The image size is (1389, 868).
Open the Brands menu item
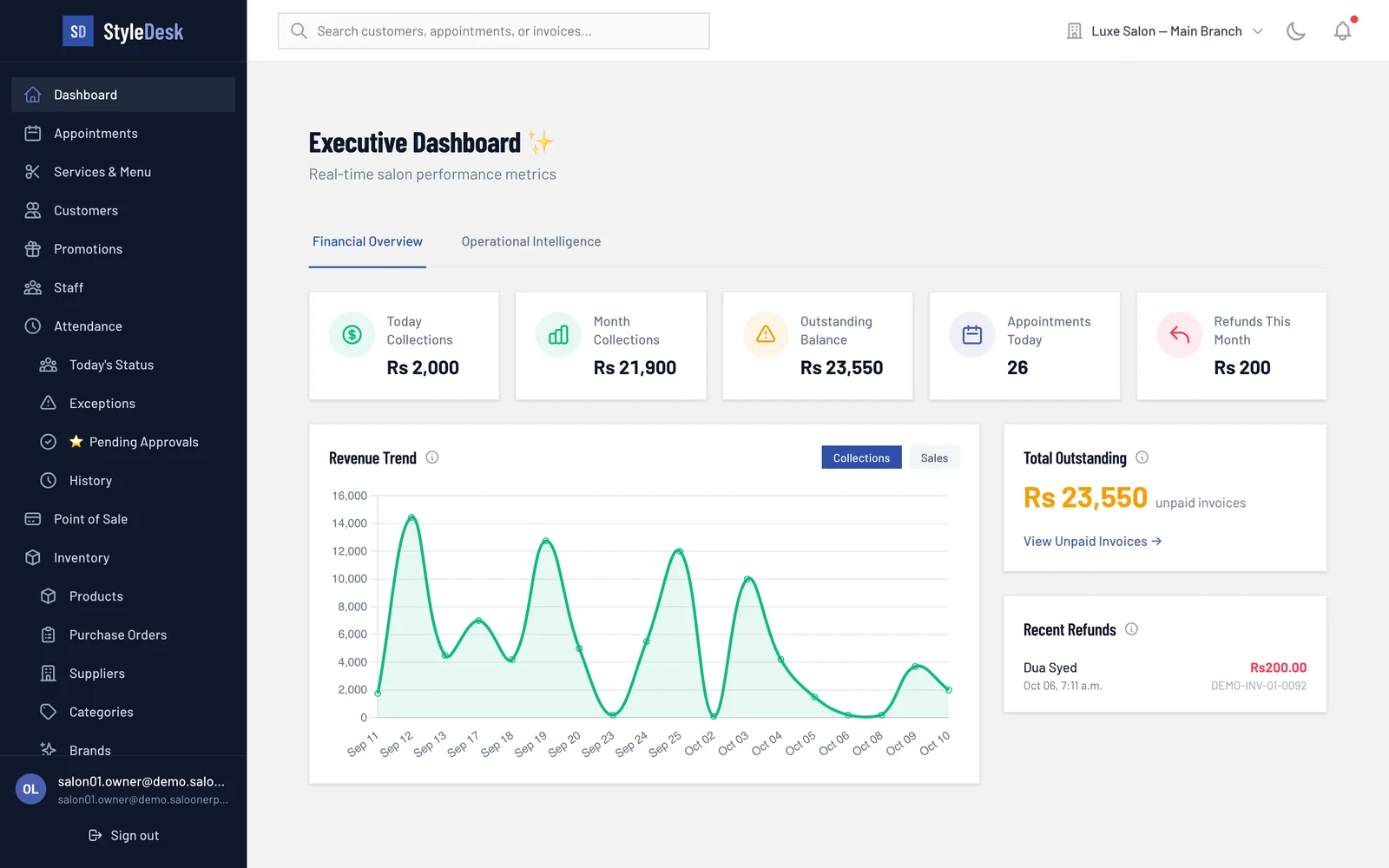point(123,746)
